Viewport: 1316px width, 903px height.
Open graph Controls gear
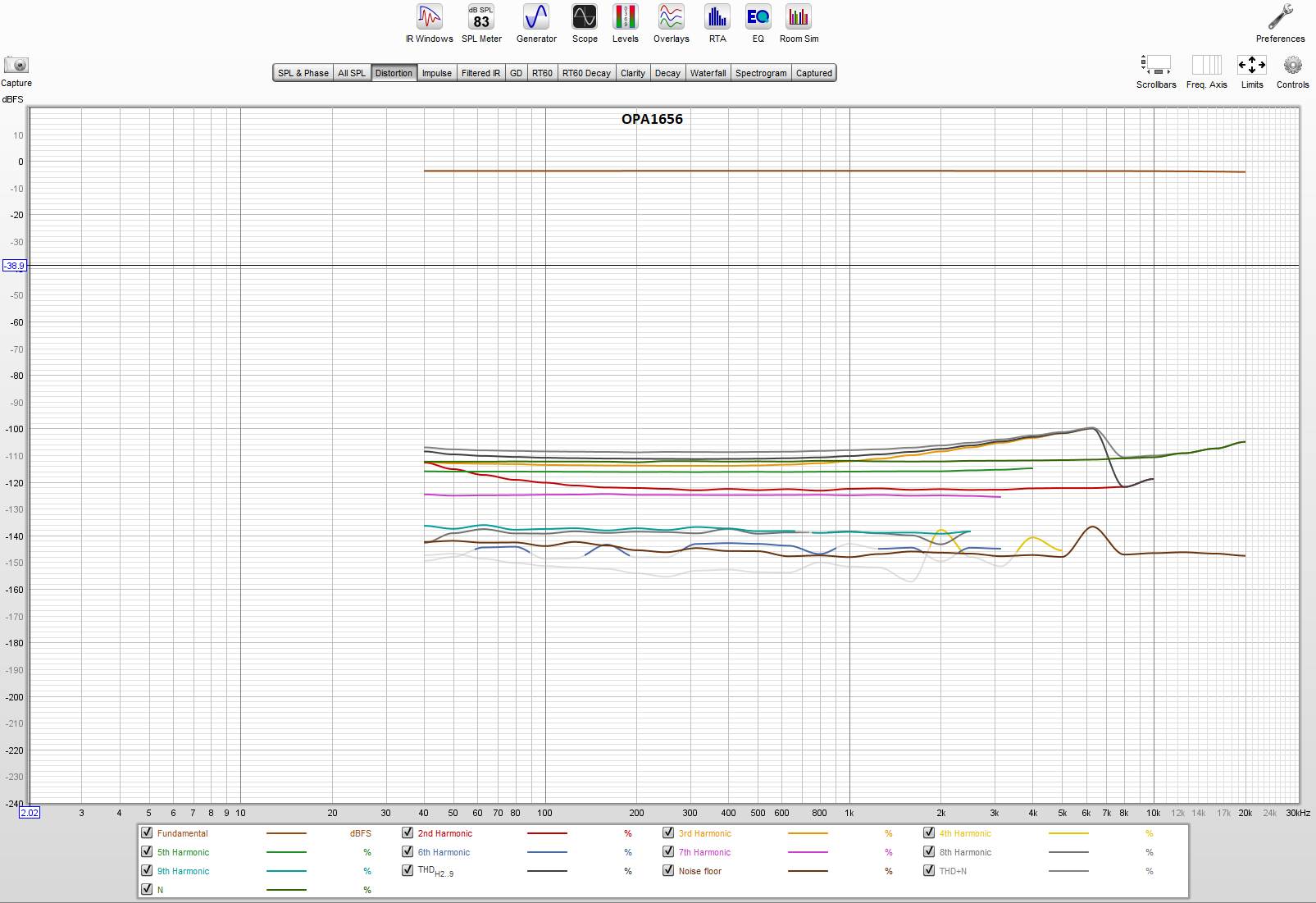coord(1293,71)
